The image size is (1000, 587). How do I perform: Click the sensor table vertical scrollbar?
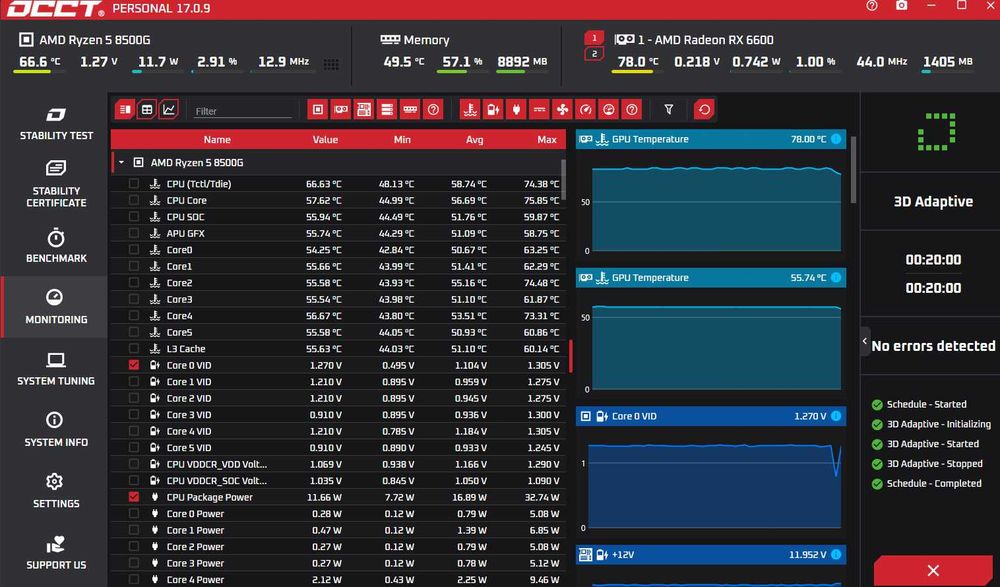[x=562, y=179]
